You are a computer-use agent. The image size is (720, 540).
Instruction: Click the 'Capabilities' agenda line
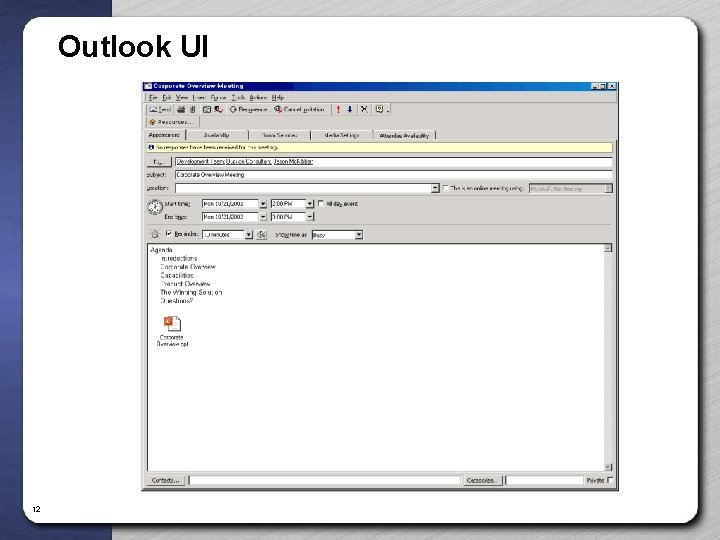click(x=177, y=276)
